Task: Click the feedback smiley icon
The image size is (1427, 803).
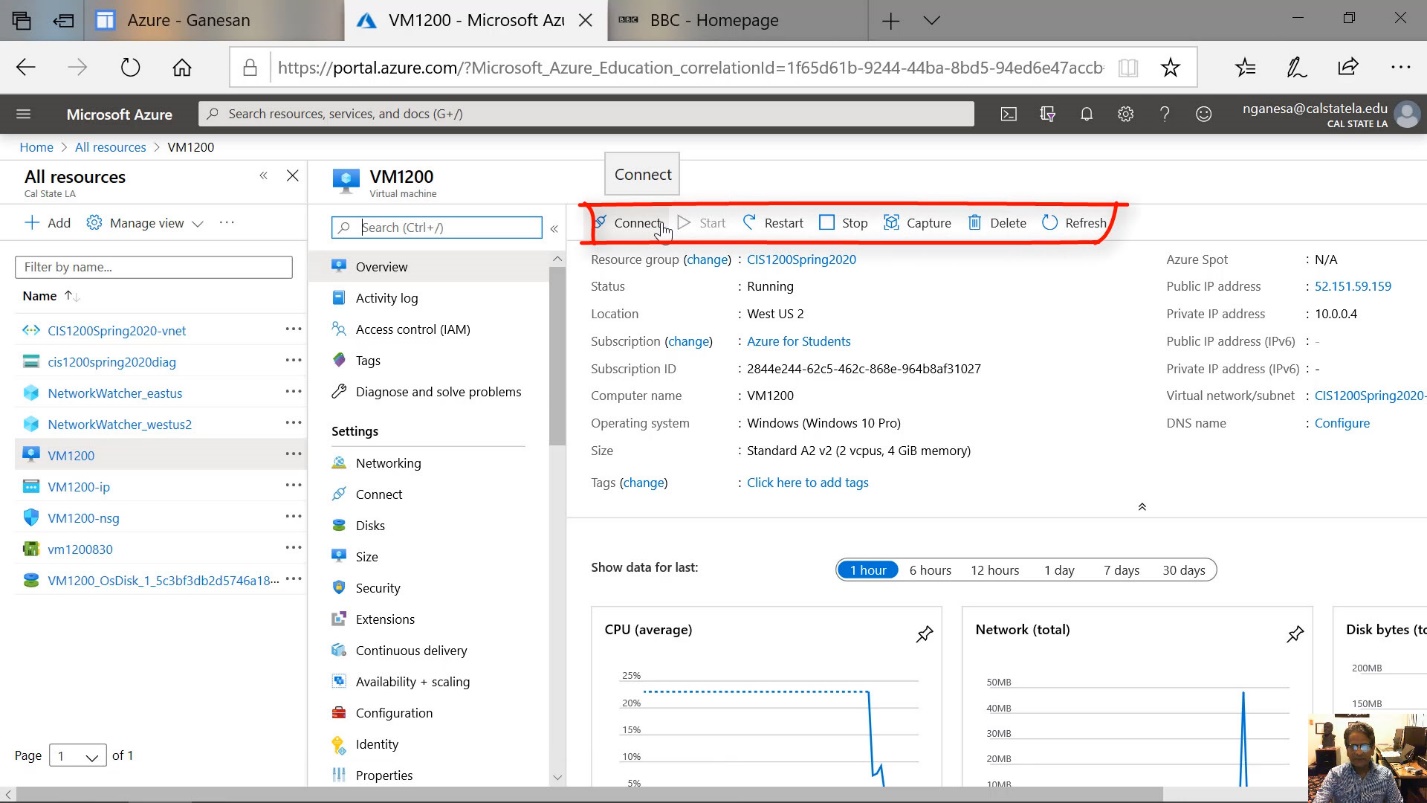Action: (x=1204, y=114)
